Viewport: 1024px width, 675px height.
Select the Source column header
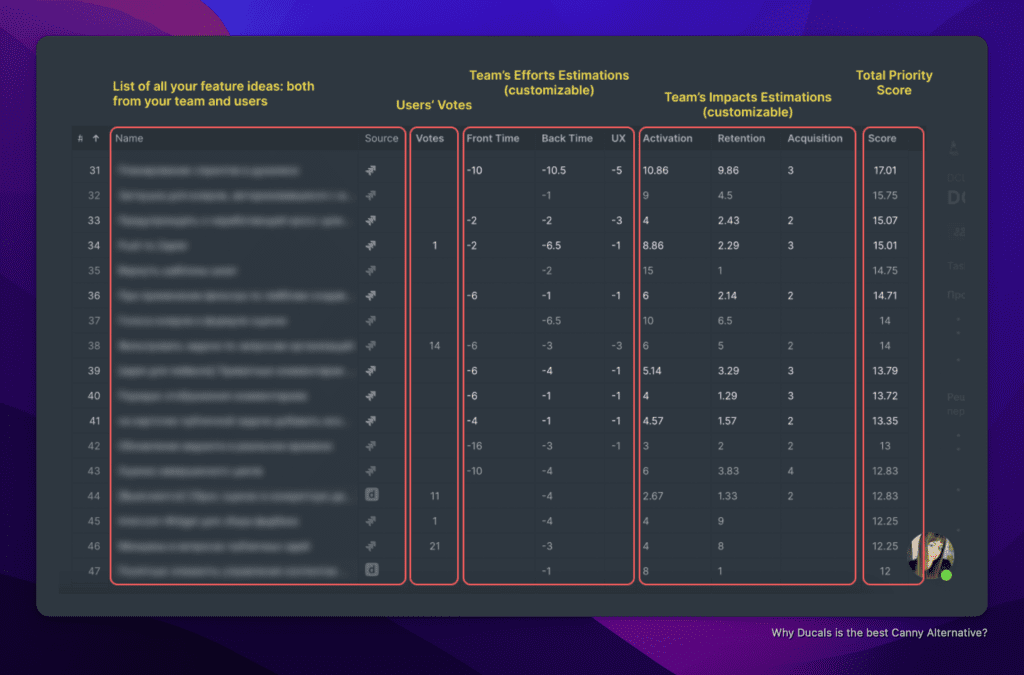(381, 139)
